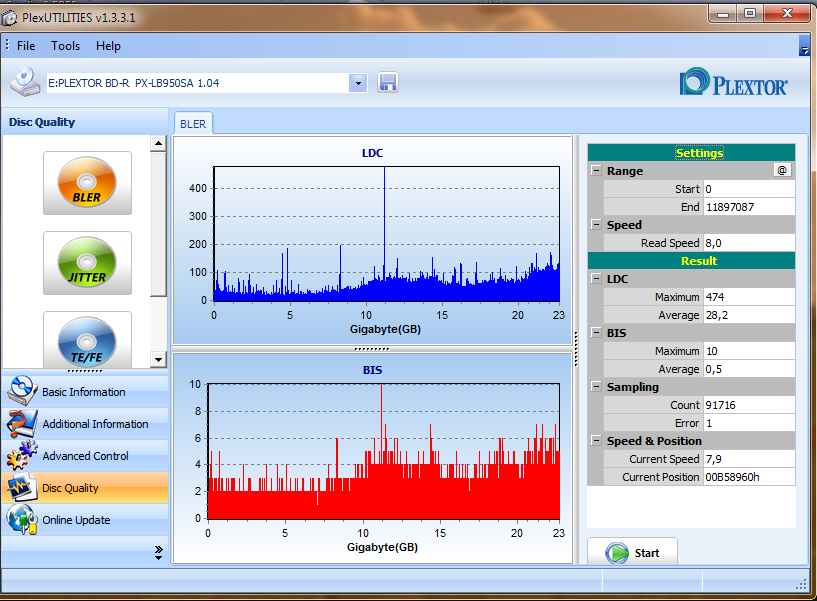Image resolution: width=817 pixels, height=601 pixels.
Task: Collapse the Sampling result group
Action: point(596,386)
